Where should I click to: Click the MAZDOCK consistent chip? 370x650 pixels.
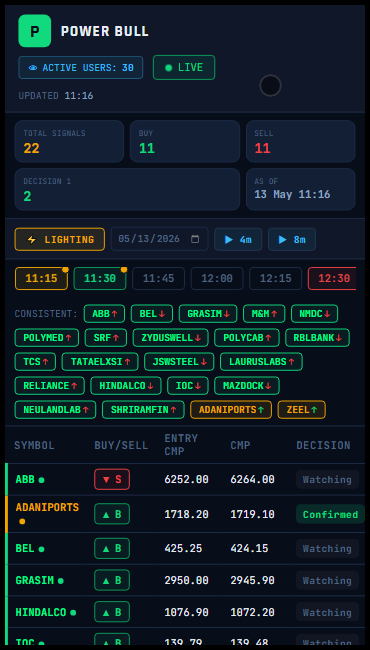click(x=247, y=386)
